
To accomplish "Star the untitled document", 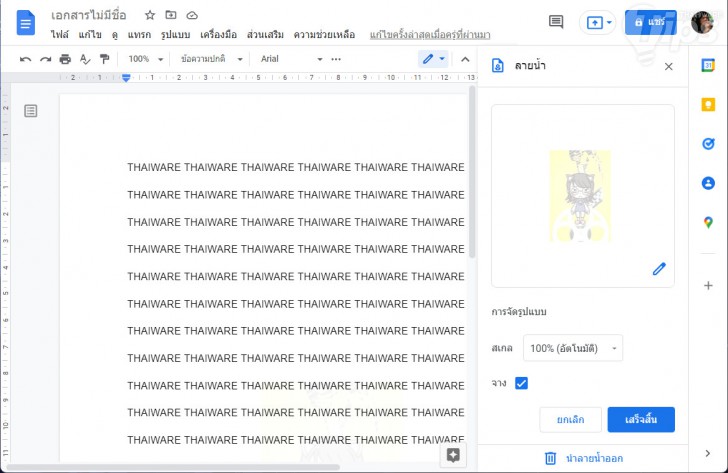I will (x=150, y=15).
